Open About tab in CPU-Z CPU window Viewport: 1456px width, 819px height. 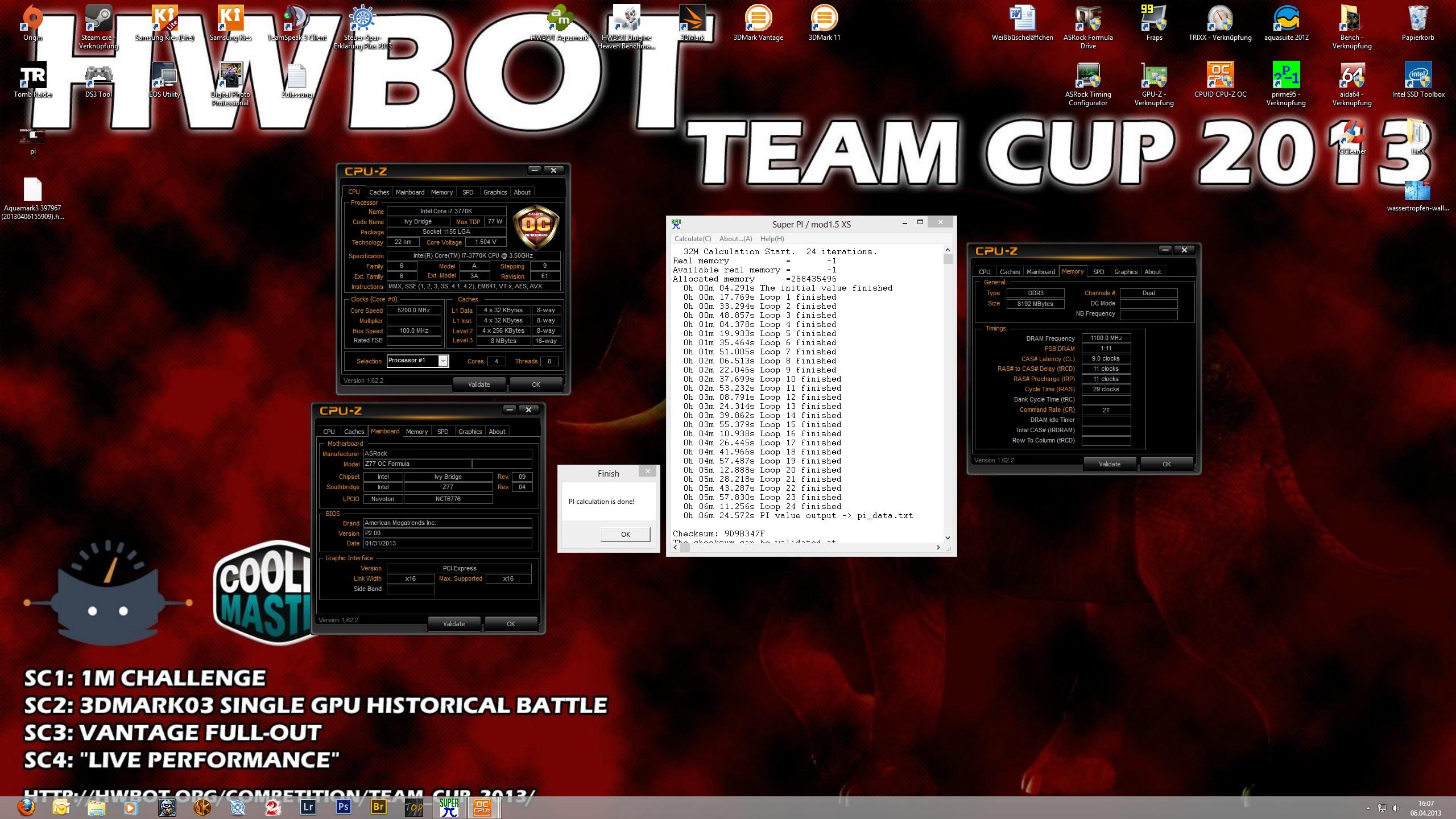(522, 192)
